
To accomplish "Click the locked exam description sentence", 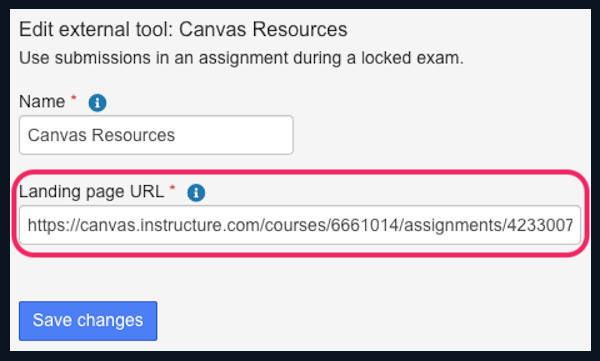I will point(241,58).
